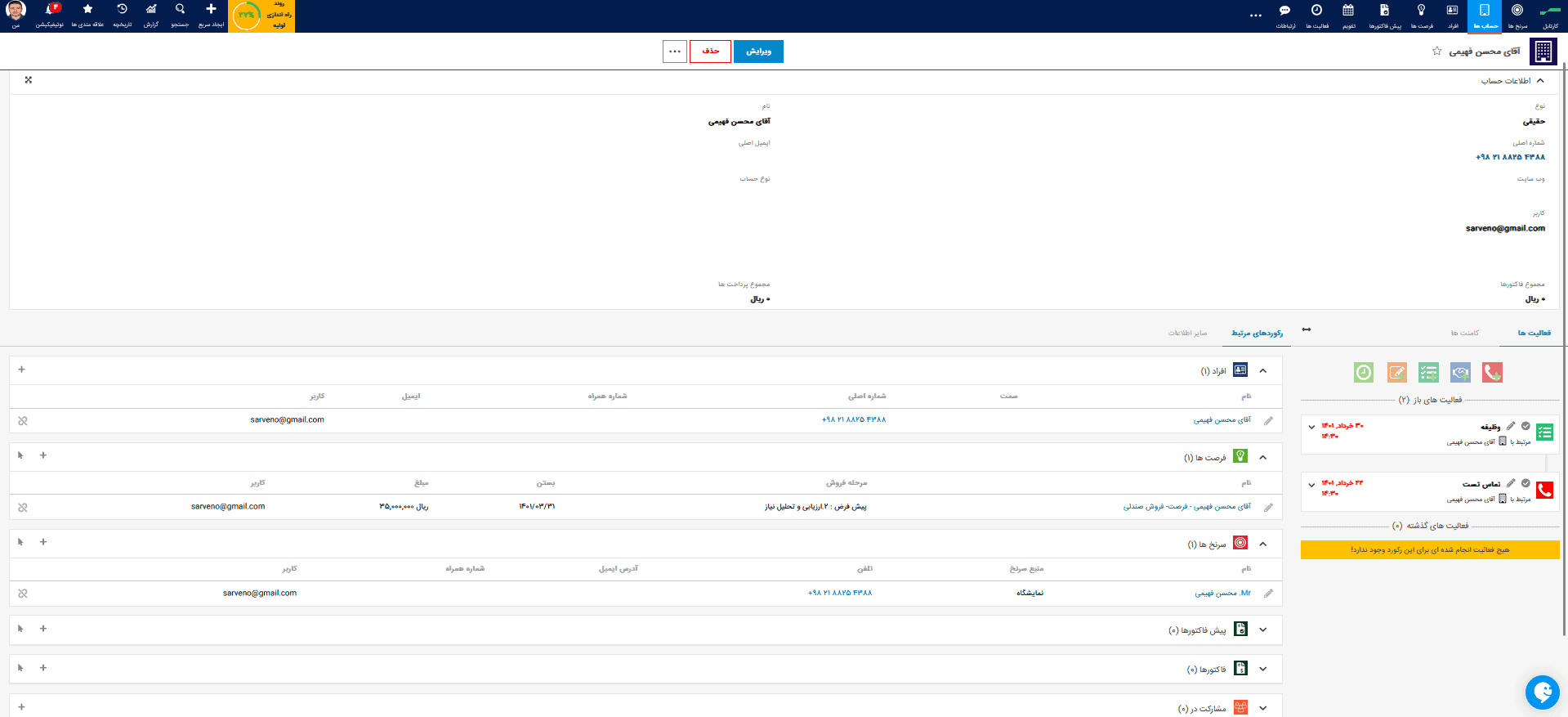The width and height of the screenshot is (1568, 717).
Task: Toggle favorite star next to account name
Action: click(x=1436, y=51)
